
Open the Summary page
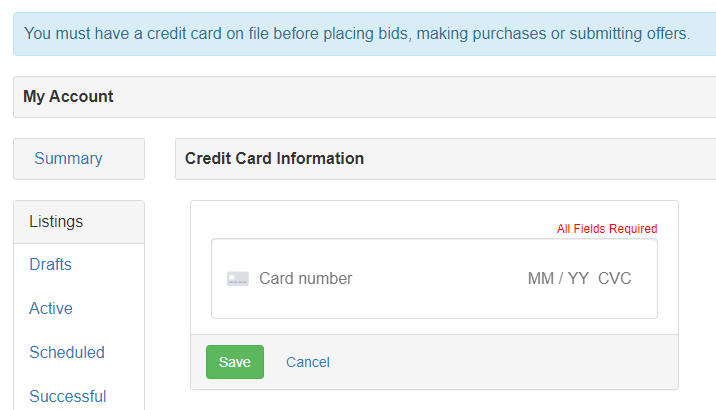pos(68,158)
